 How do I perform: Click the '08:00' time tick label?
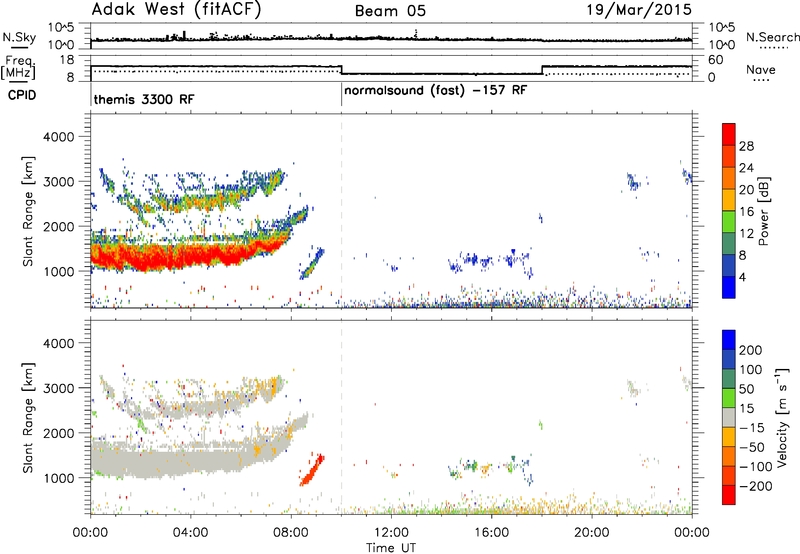pos(291,533)
